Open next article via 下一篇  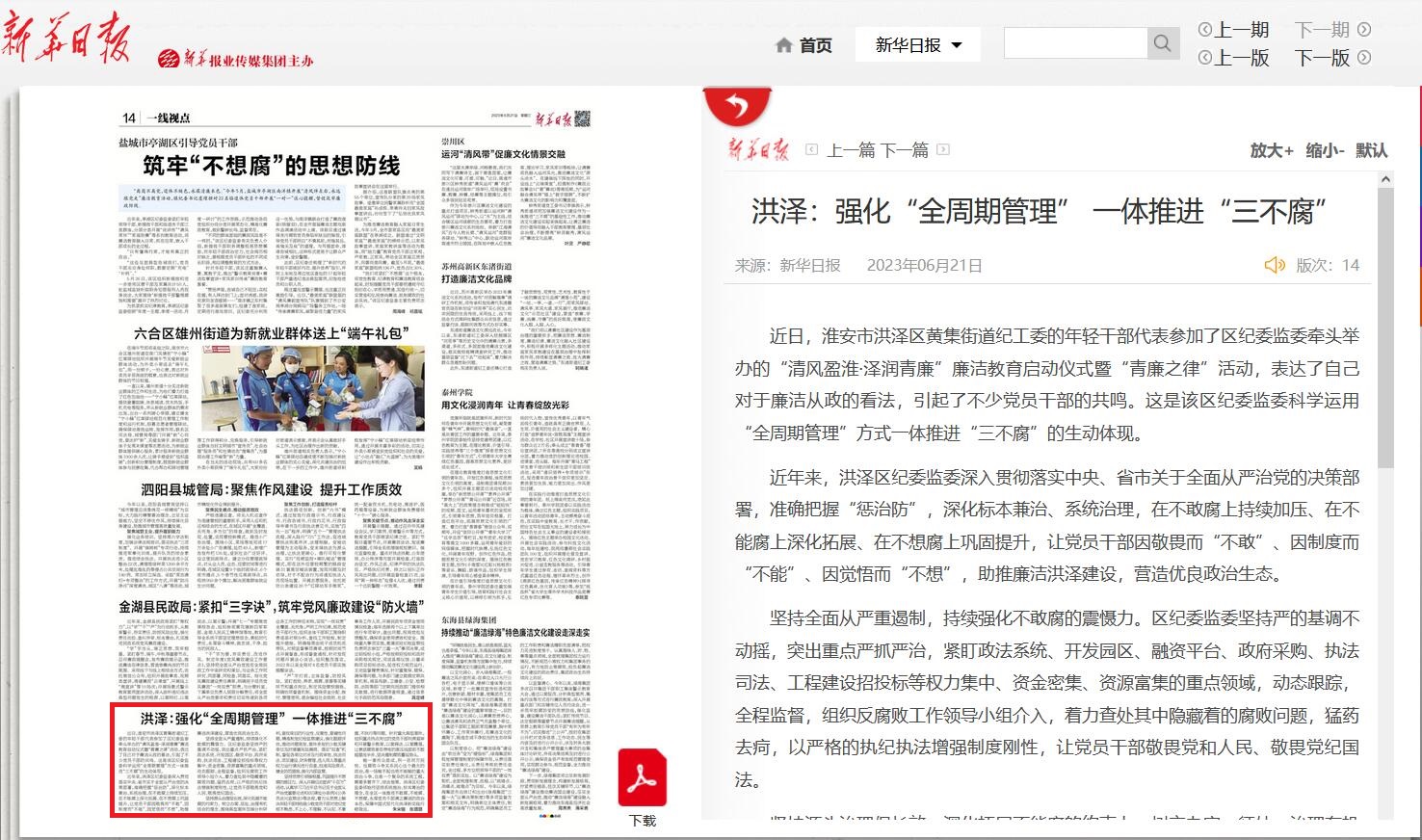click(905, 150)
